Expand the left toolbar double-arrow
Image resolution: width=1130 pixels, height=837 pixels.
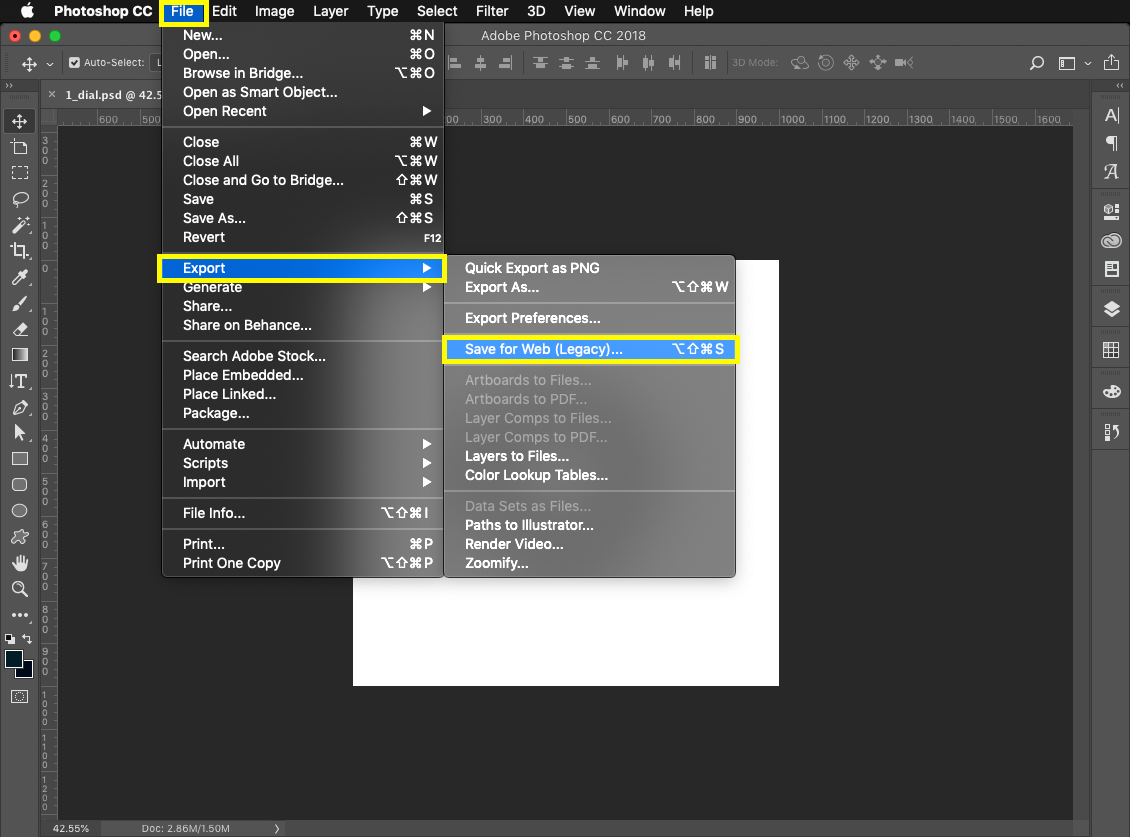tap(9, 86)
